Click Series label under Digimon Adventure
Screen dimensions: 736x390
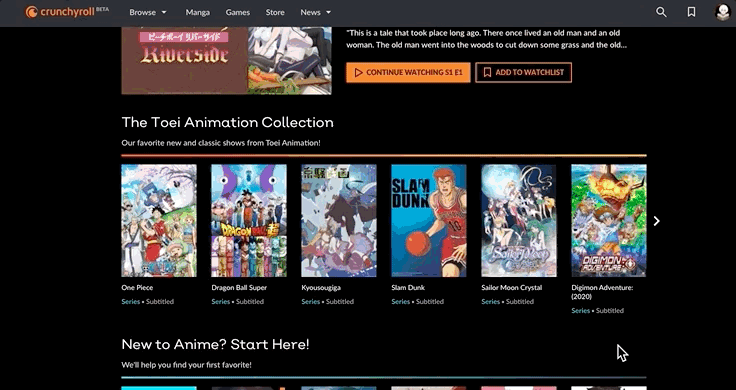point(581,310)
